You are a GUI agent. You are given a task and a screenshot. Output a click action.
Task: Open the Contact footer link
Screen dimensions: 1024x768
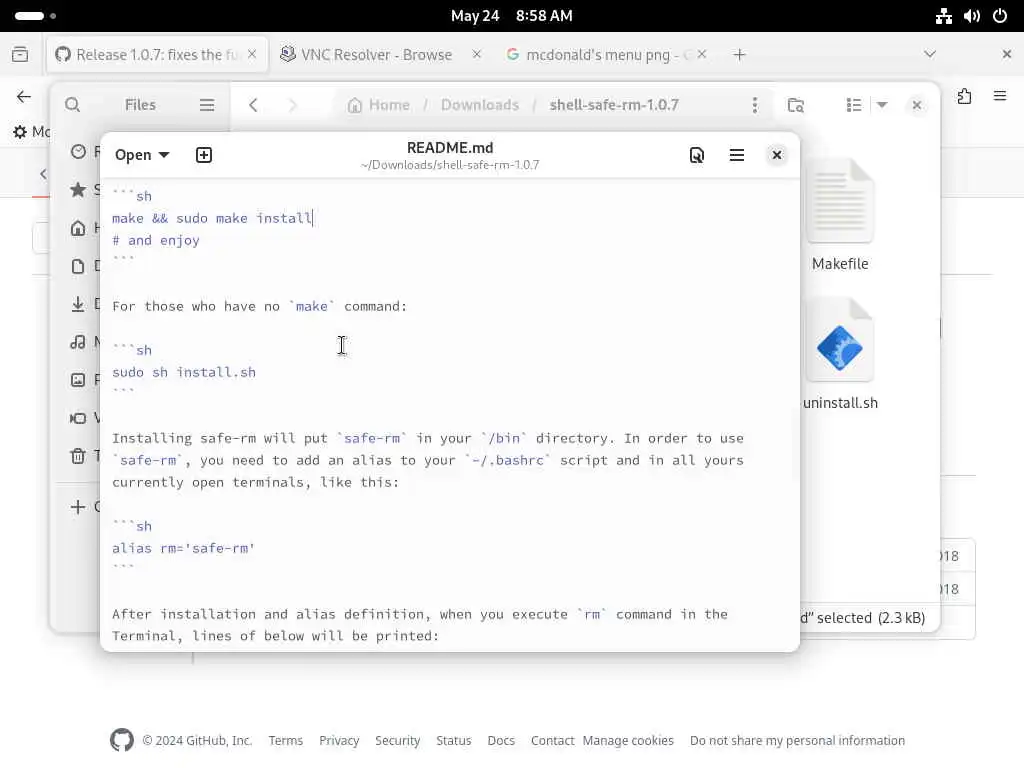(x=552, y=741)
